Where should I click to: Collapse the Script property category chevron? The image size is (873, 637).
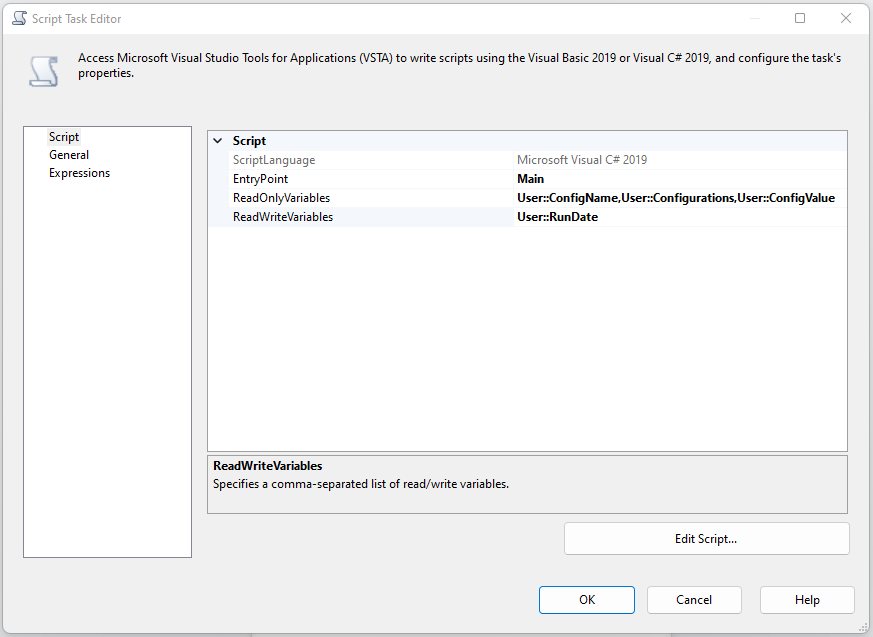[x=218, y=141]
